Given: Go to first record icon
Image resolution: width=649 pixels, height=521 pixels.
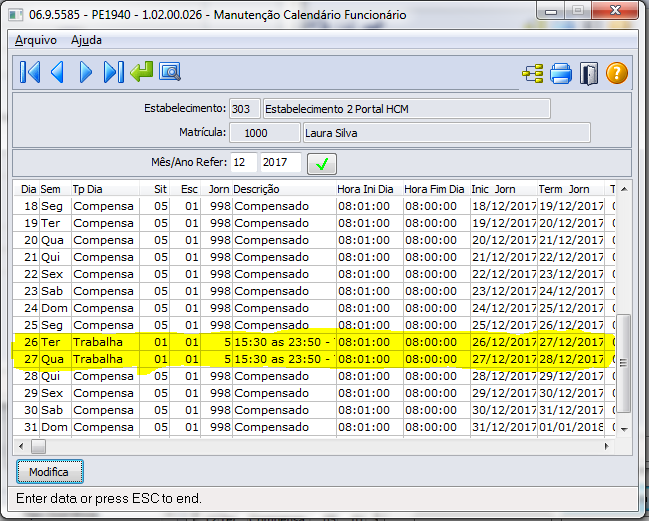Looking at the screenshot, I should tap(30, 72).
